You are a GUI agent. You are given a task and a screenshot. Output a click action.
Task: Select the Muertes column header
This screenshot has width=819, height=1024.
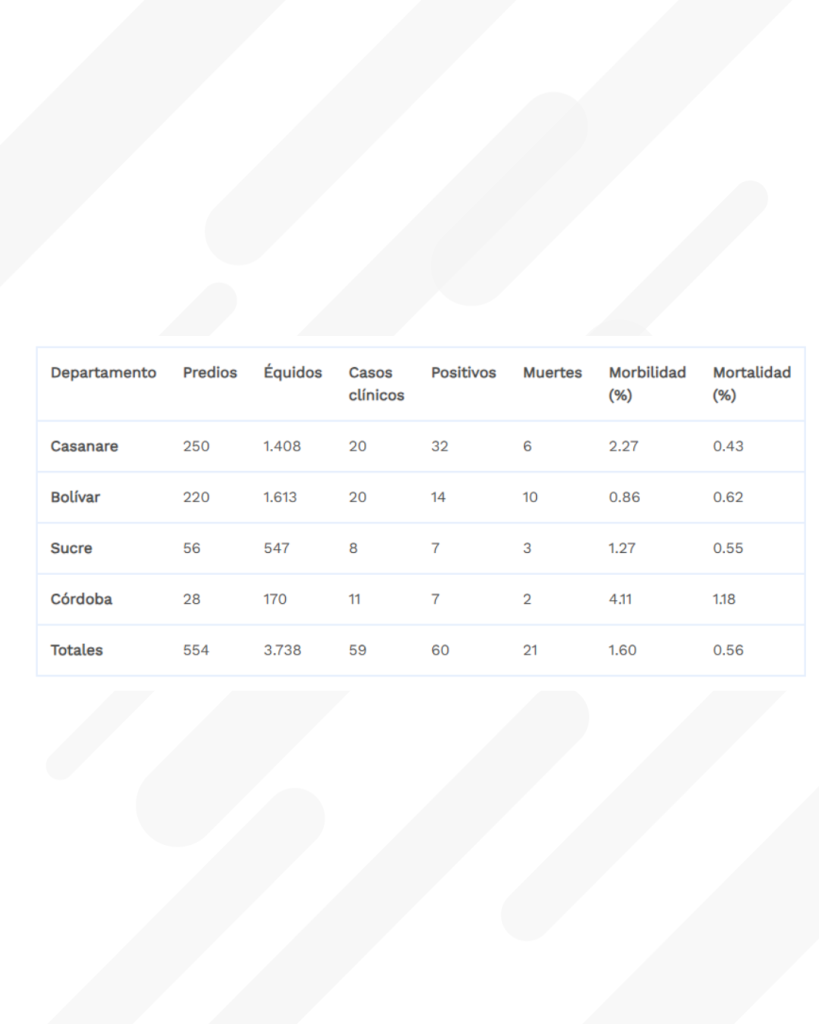click(552, 373)
